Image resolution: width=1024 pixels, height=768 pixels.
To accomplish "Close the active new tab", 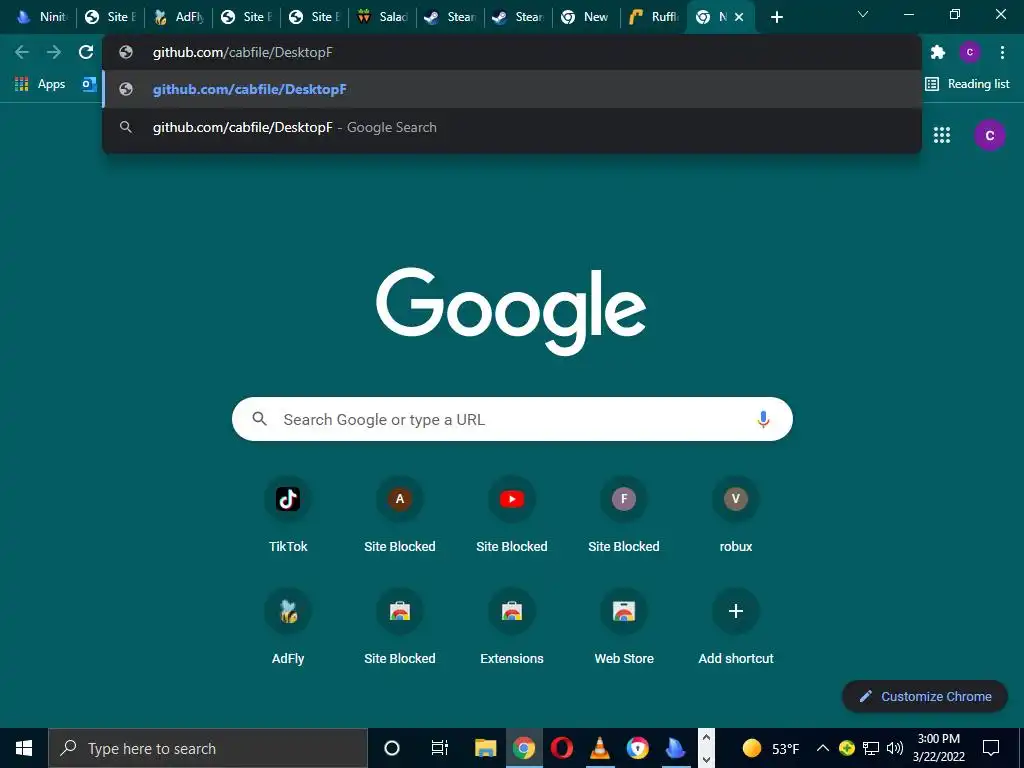I will [739, 17].
